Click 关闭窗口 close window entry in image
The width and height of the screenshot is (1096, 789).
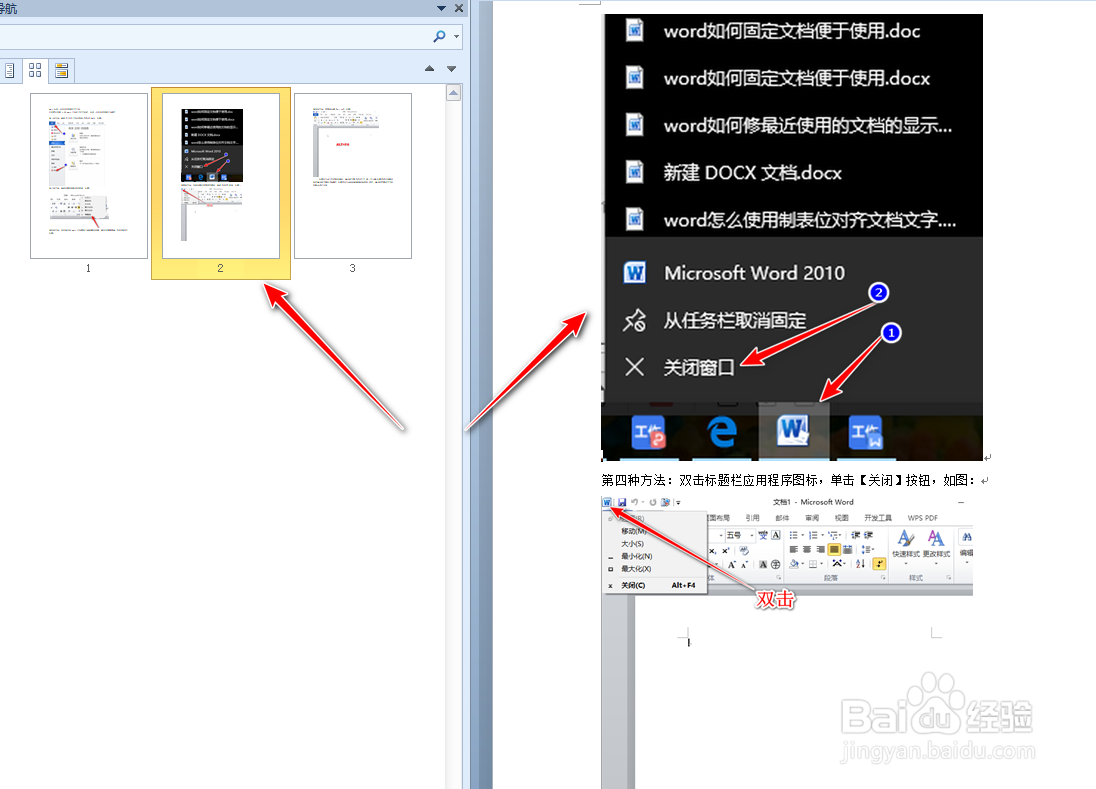pos(698,367)
